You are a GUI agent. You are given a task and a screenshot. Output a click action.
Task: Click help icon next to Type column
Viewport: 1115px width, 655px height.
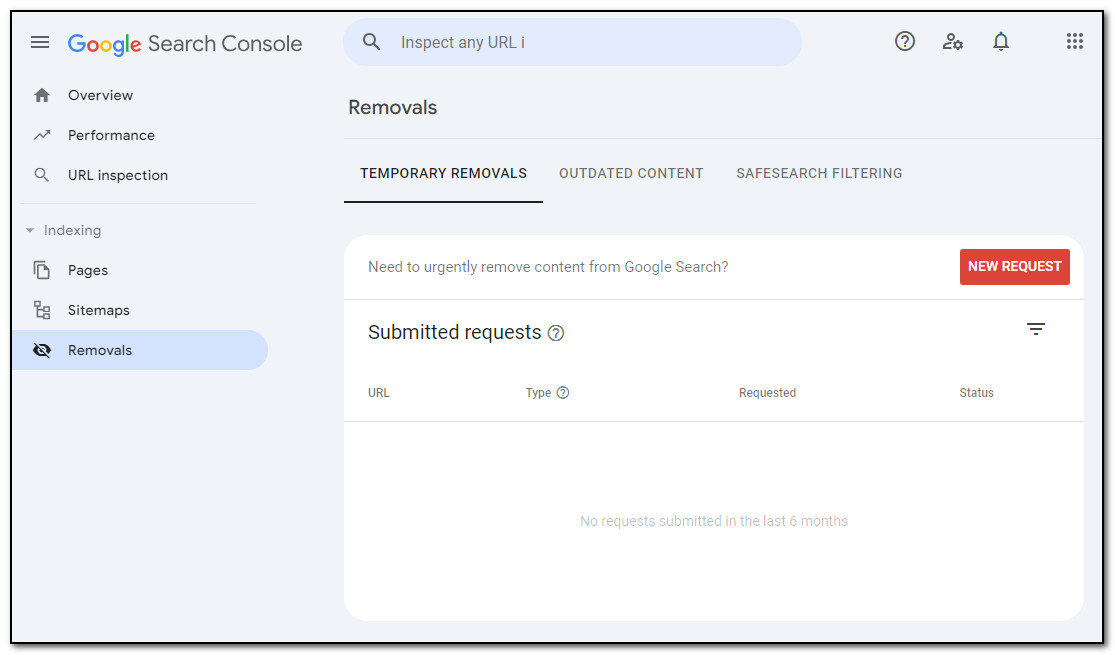tap(563, 393)
